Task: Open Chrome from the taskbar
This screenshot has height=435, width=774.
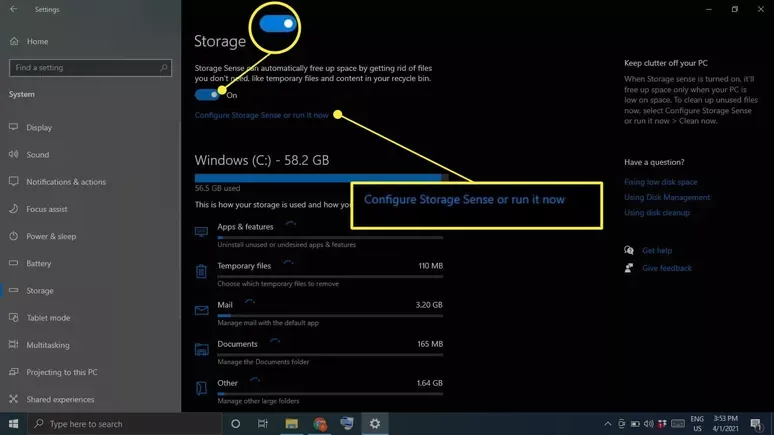Action: [x=319, y=424]
